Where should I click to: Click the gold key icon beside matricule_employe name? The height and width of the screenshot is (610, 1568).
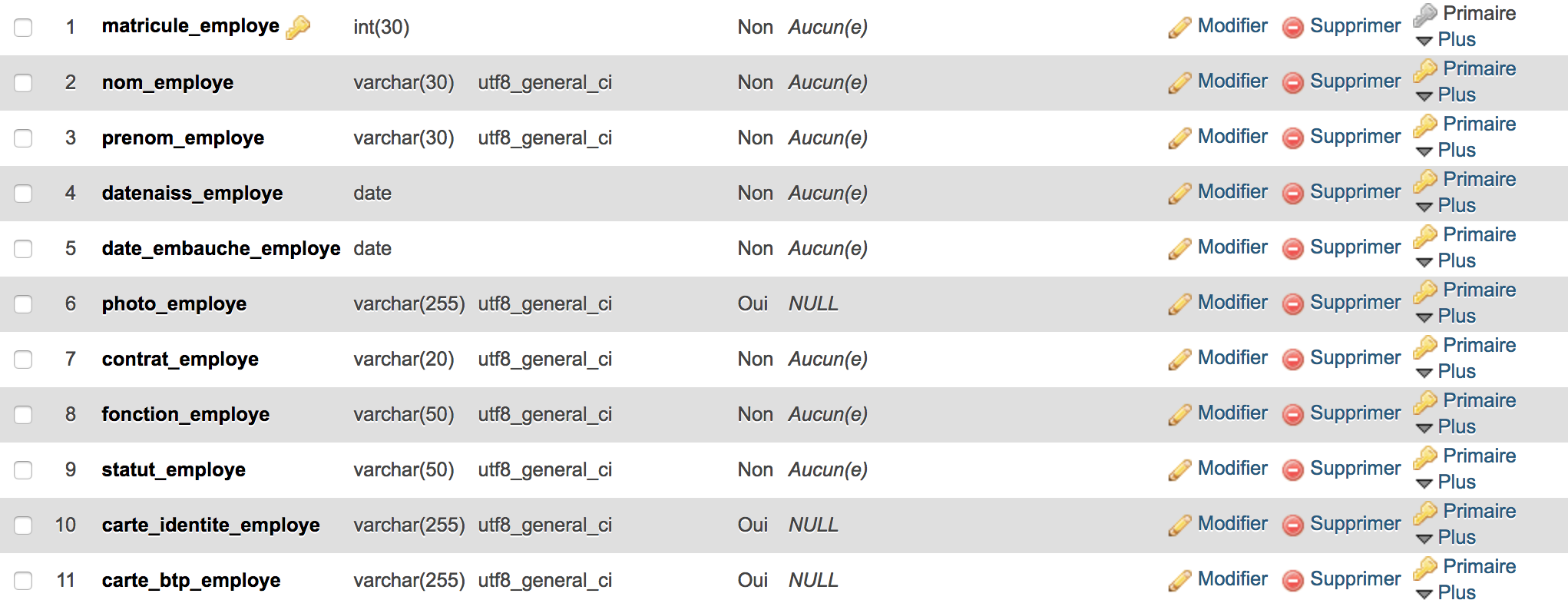(x=298, y=27)
